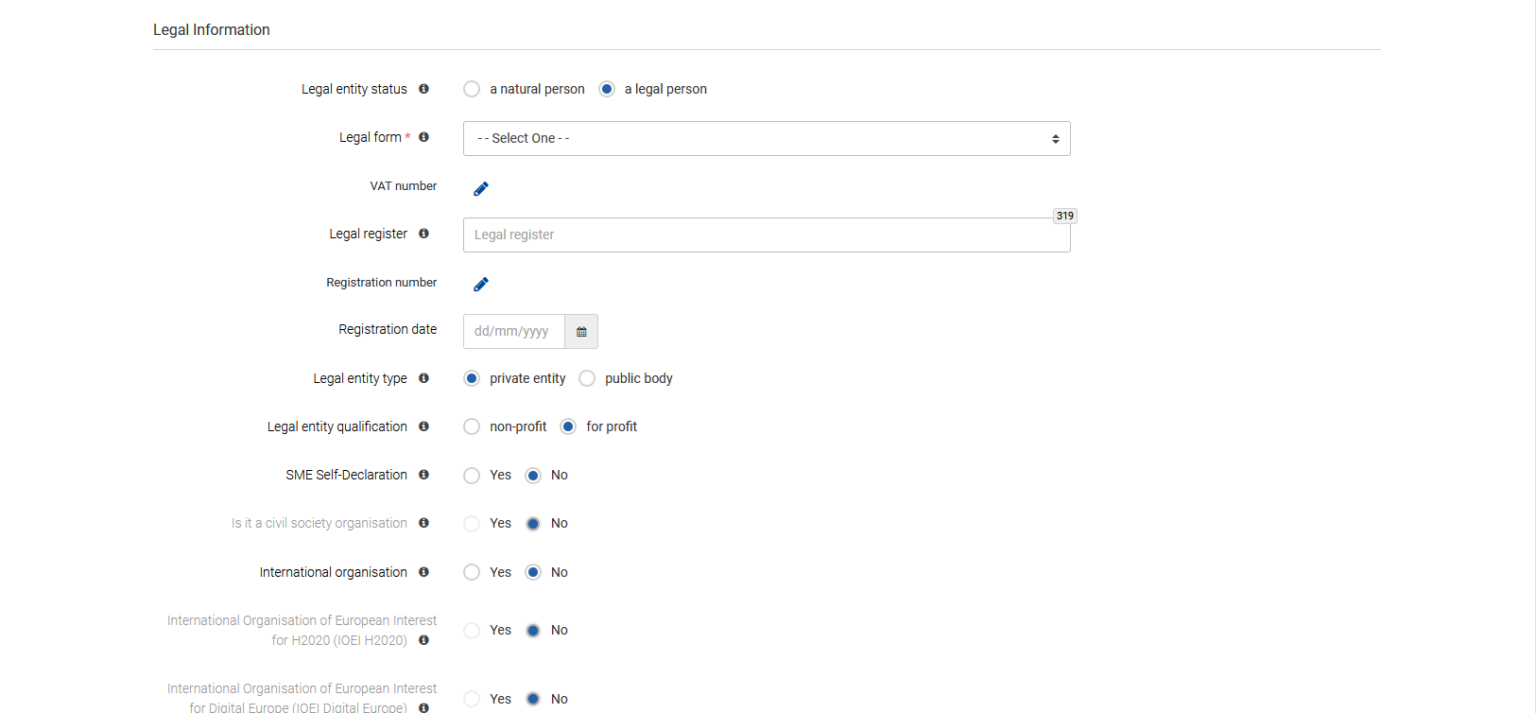Viewport: 1536px width, 713px height.
Task: Click the Legal register text field
Action: point(766,235)
